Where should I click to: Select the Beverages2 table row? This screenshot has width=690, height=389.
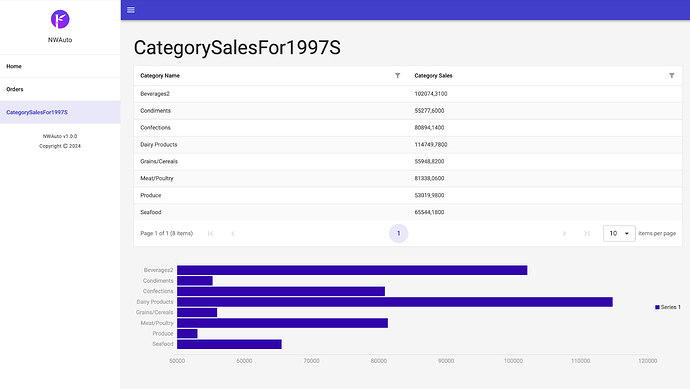[x=408, y=94]
